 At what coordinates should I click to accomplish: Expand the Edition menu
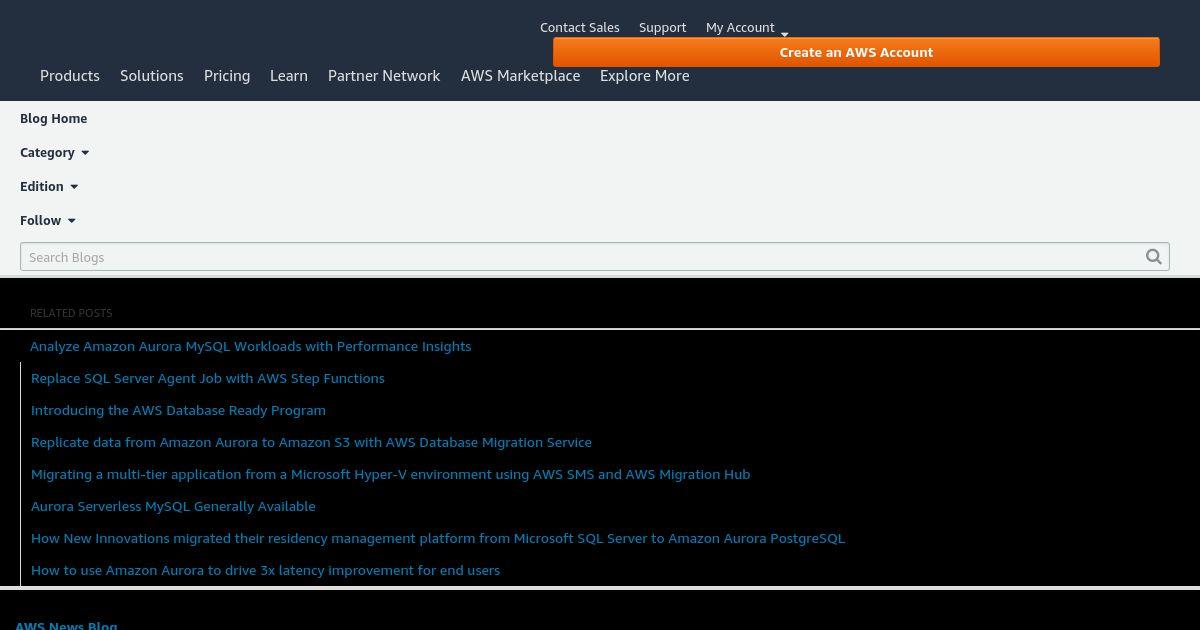[x=49, y=186]
